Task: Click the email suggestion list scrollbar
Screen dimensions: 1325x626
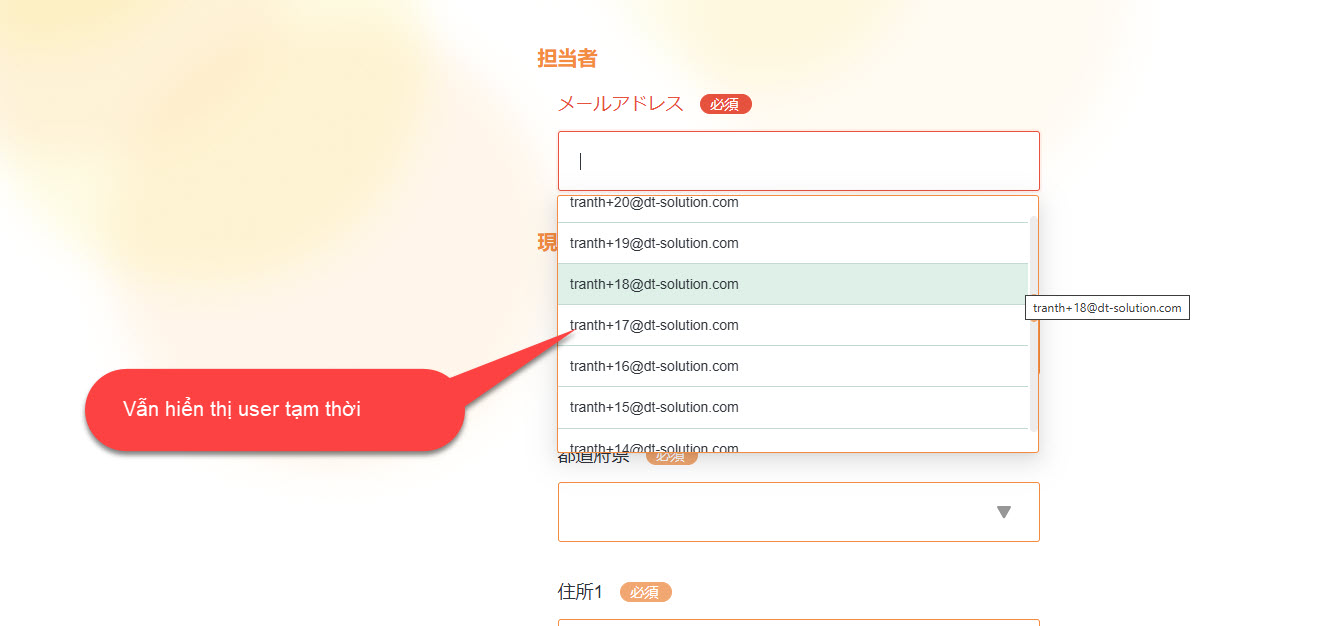Action: pyautogui.click(x=1033, y=320)
